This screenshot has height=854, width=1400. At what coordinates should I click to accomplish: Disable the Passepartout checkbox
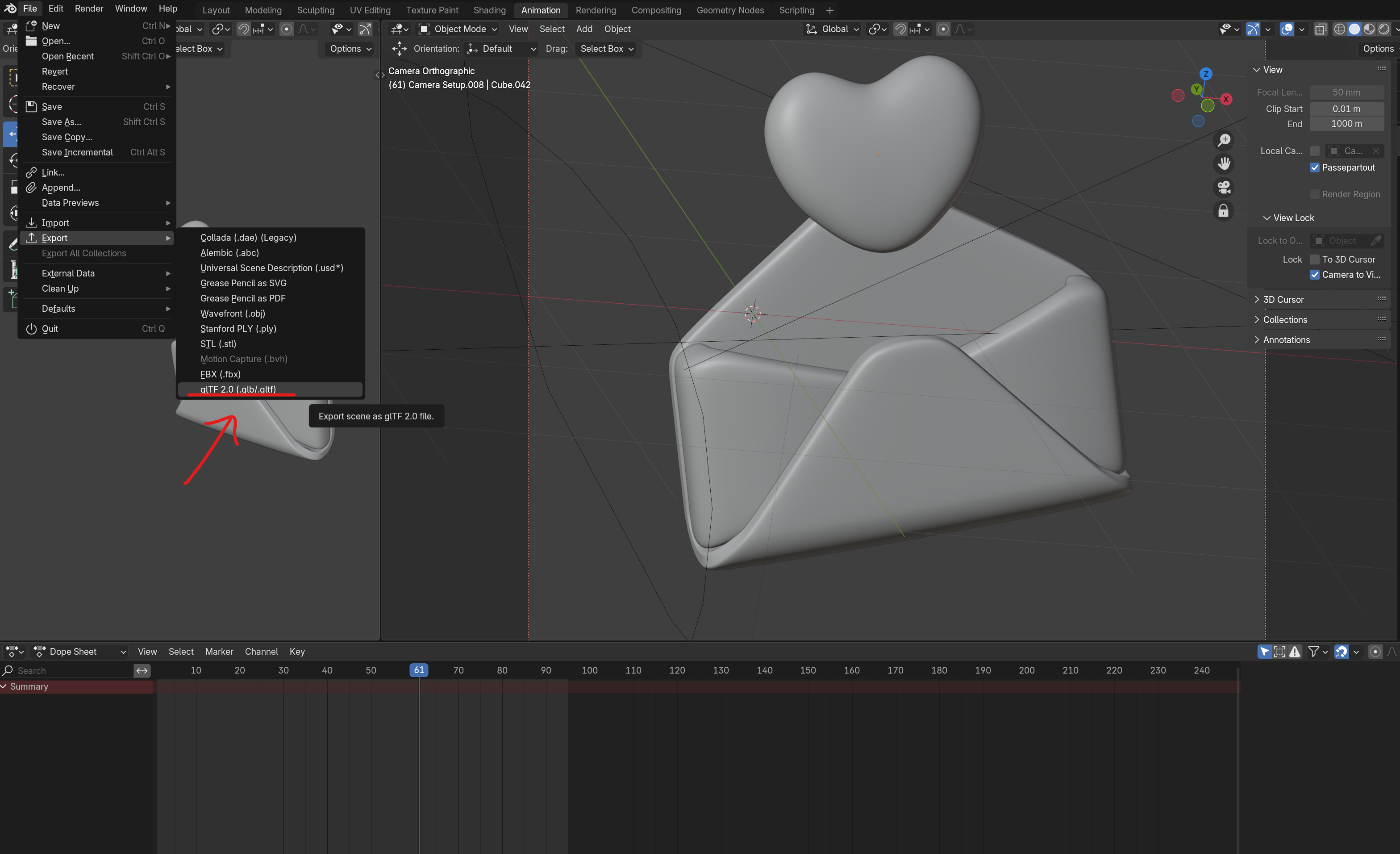(x=1314, y=167)
